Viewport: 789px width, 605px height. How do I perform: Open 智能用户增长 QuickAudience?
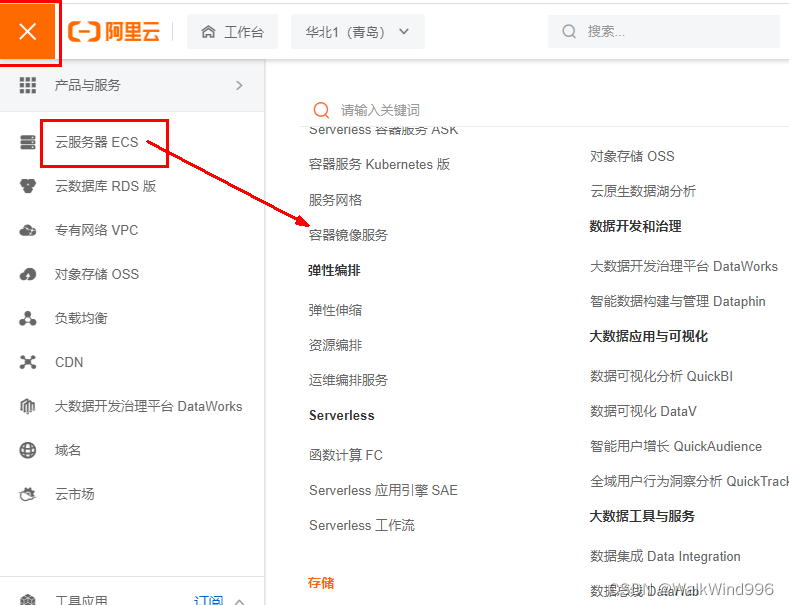click(676, 446)
